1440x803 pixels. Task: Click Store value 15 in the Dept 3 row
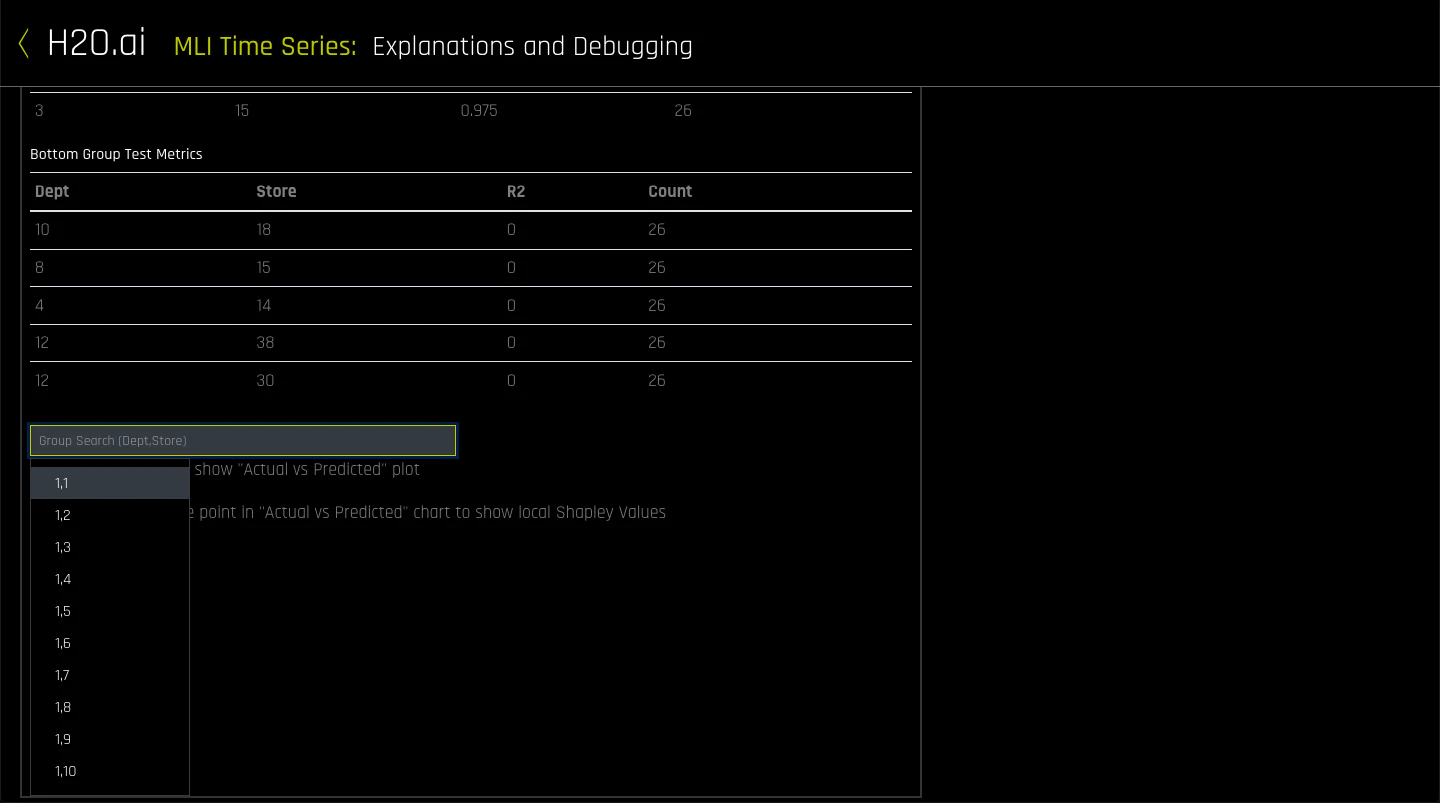[242, 111]
